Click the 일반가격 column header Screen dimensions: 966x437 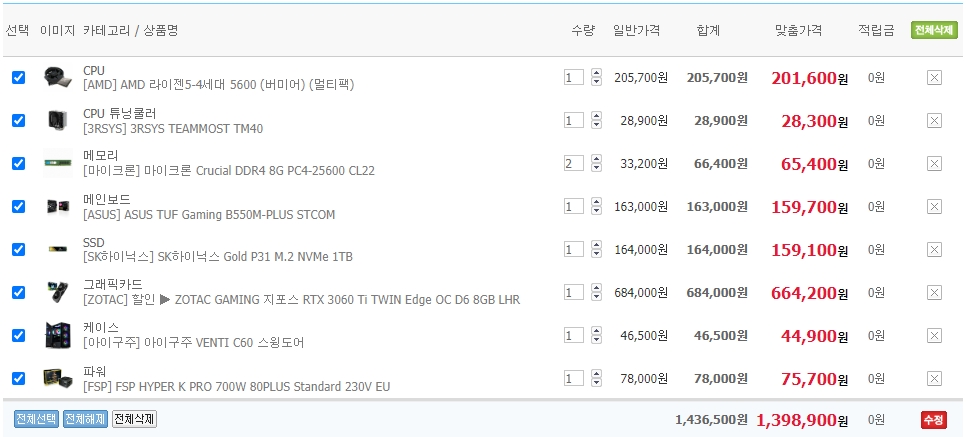(x=637, y=30)
